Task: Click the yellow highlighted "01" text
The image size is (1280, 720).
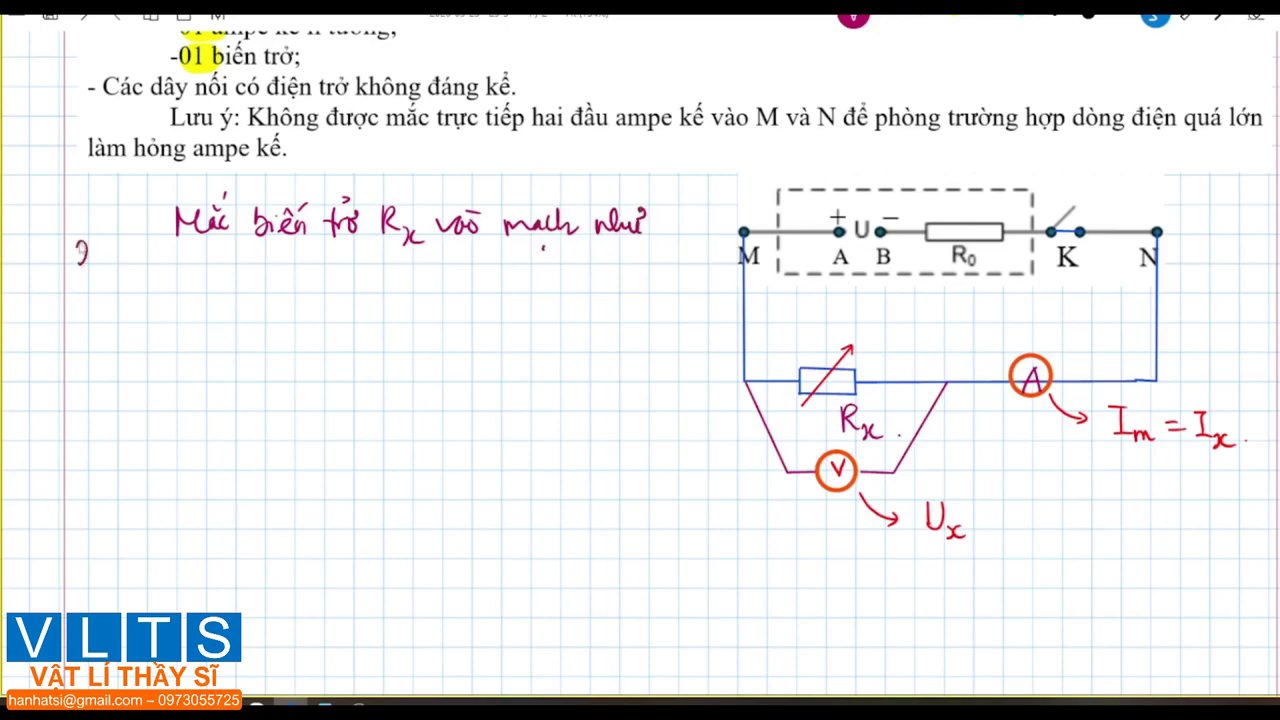Action: 192,56
